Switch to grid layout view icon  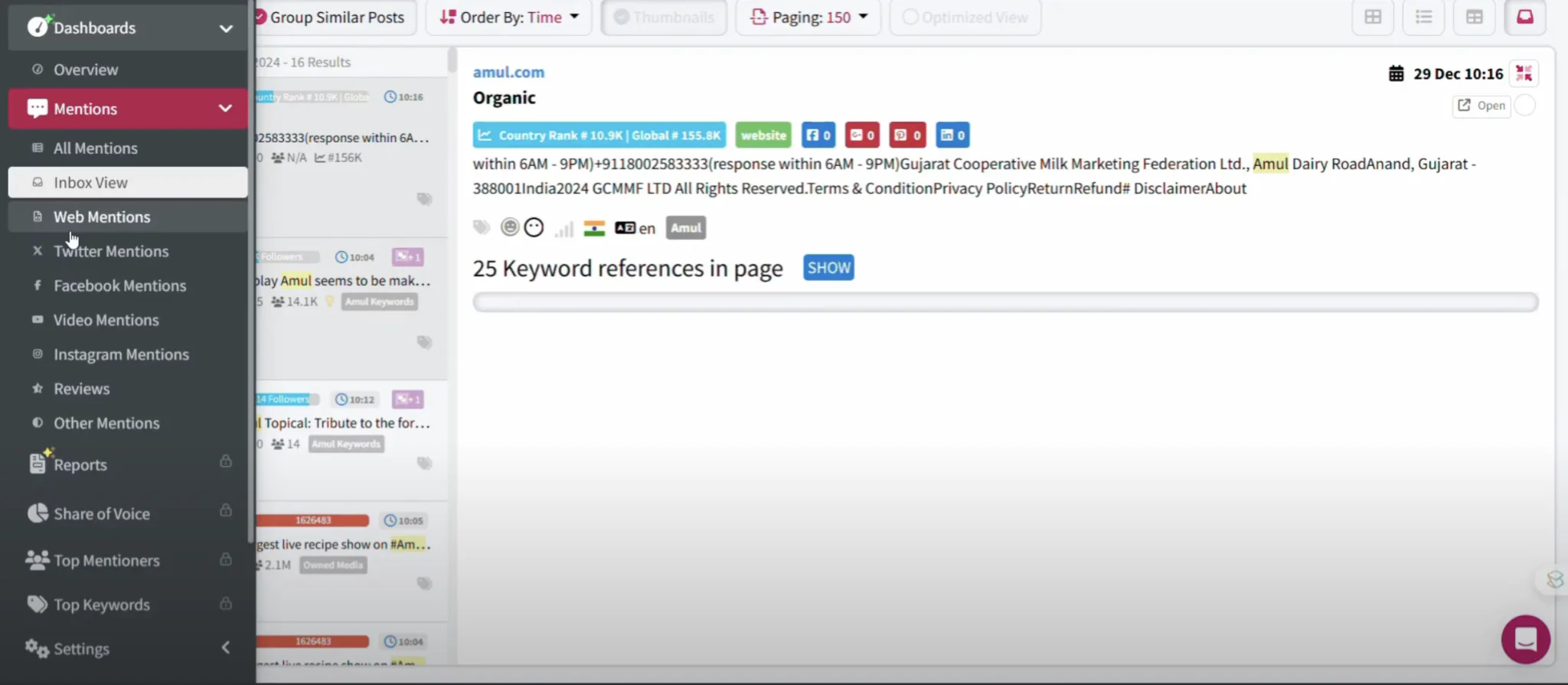(1373, 17)
